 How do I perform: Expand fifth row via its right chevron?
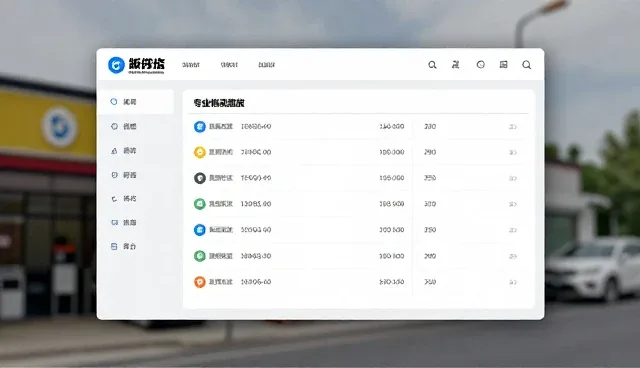513,230
